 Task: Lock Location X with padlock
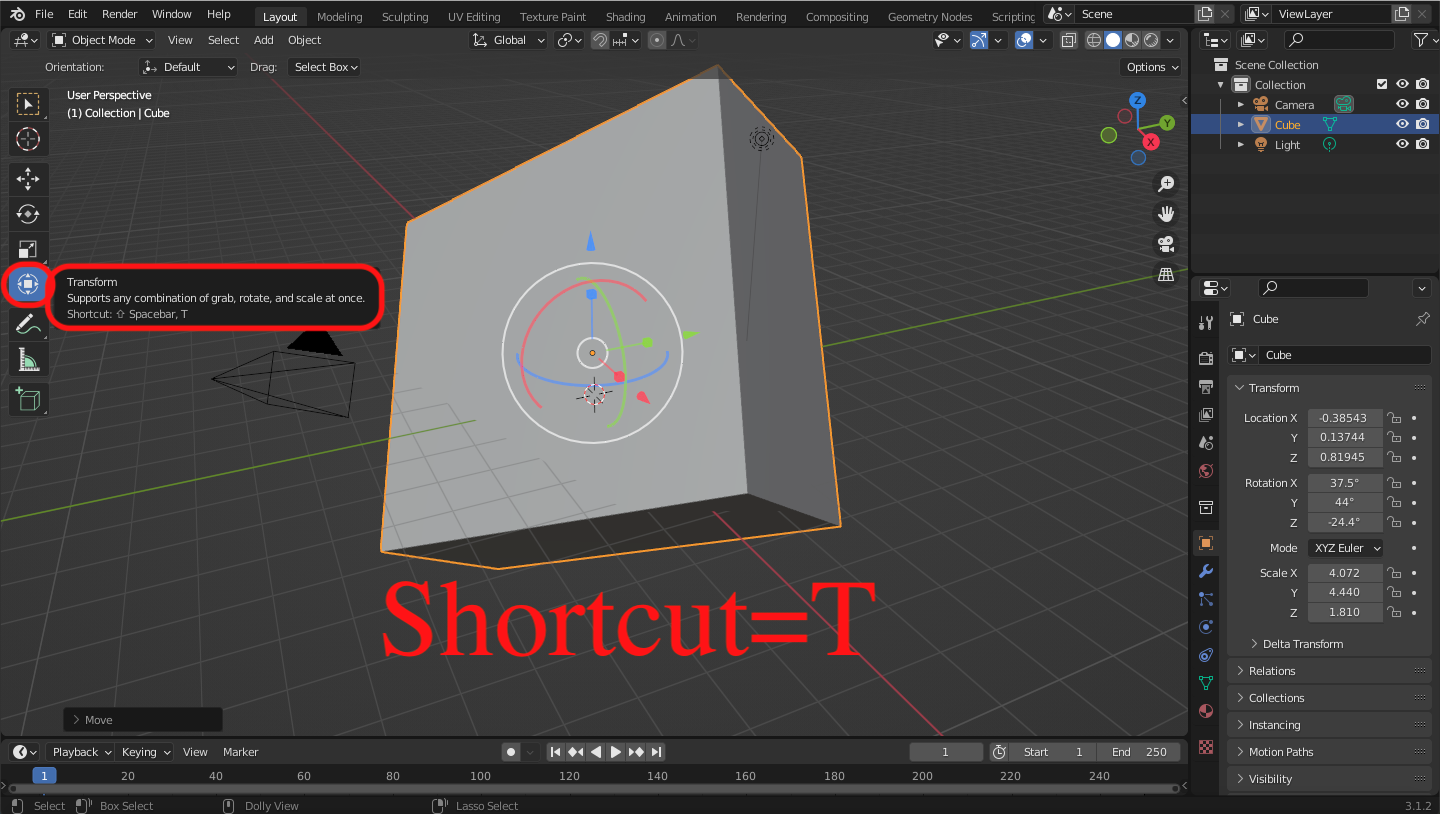[x=1393, y=418]
